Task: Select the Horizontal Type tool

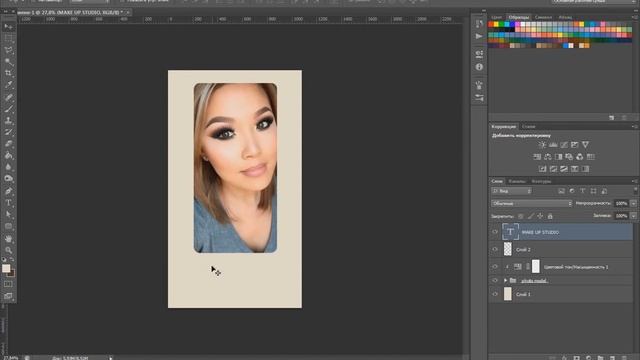Action: (x=9, y=203)
